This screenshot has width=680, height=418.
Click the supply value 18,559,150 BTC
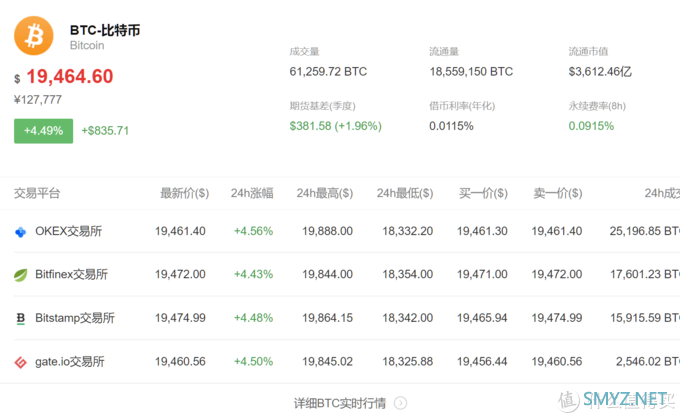pyautogui.click(x=471, y=72)
